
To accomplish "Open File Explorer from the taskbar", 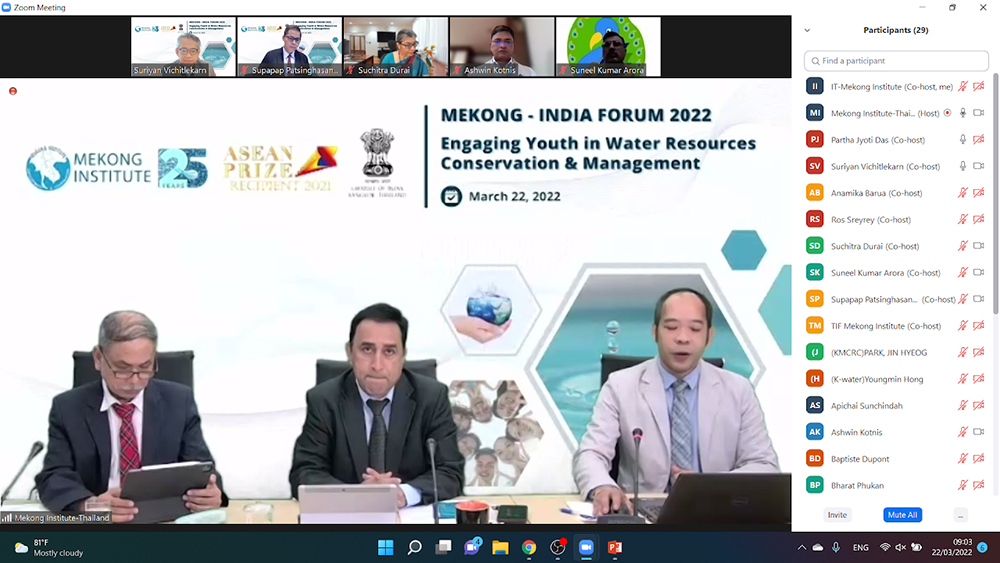I will coord(500,547).
